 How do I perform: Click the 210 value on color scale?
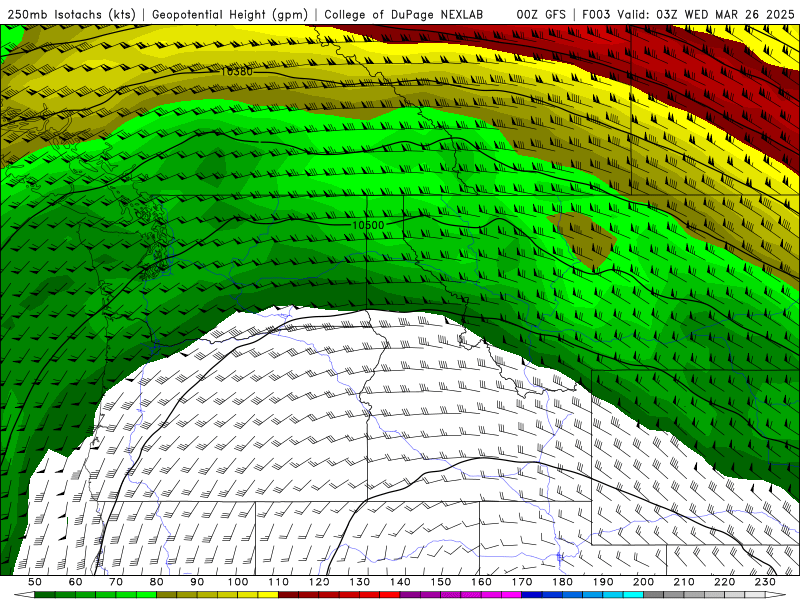point(684,582)
